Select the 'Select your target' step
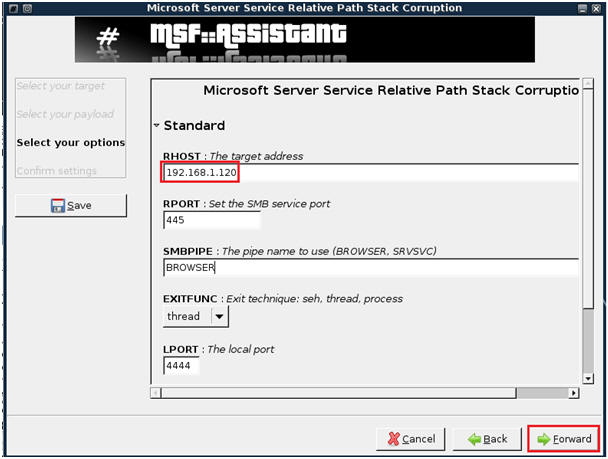Image resolution: width=608 pixels, height=459 pixels. click(60, 86)
